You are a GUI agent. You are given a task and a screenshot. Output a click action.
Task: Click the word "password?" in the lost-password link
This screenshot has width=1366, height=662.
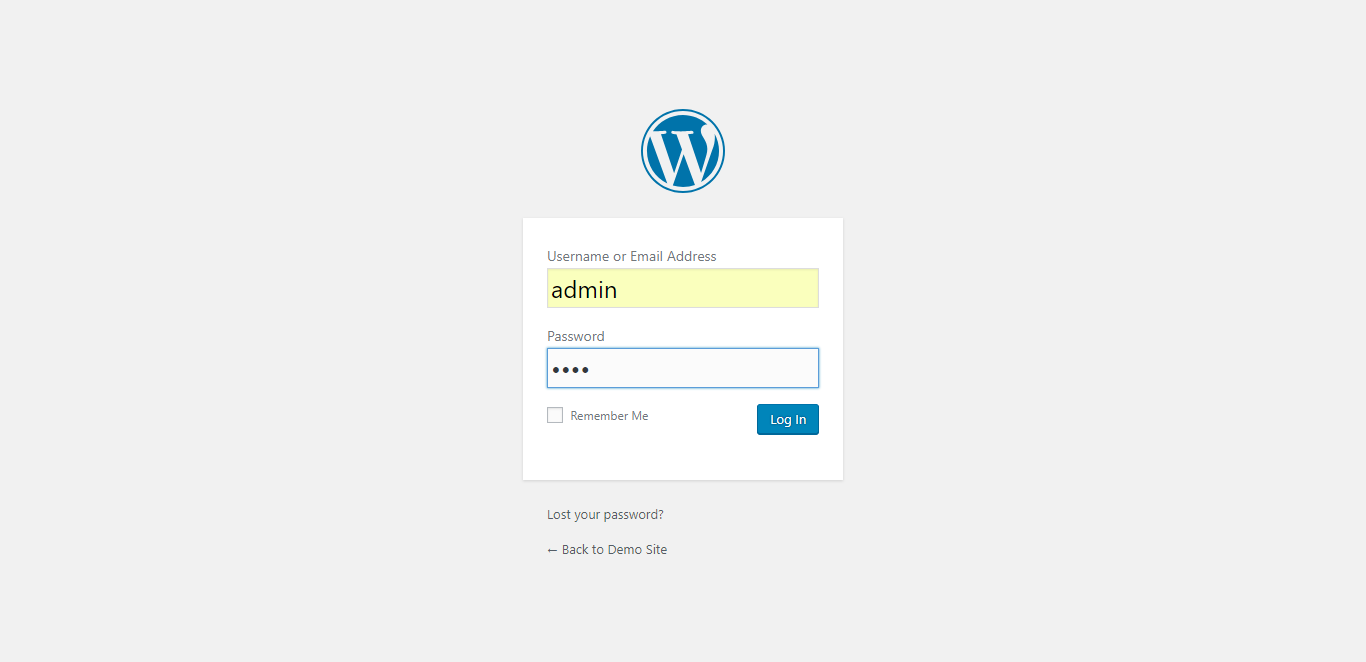point(633,515)
